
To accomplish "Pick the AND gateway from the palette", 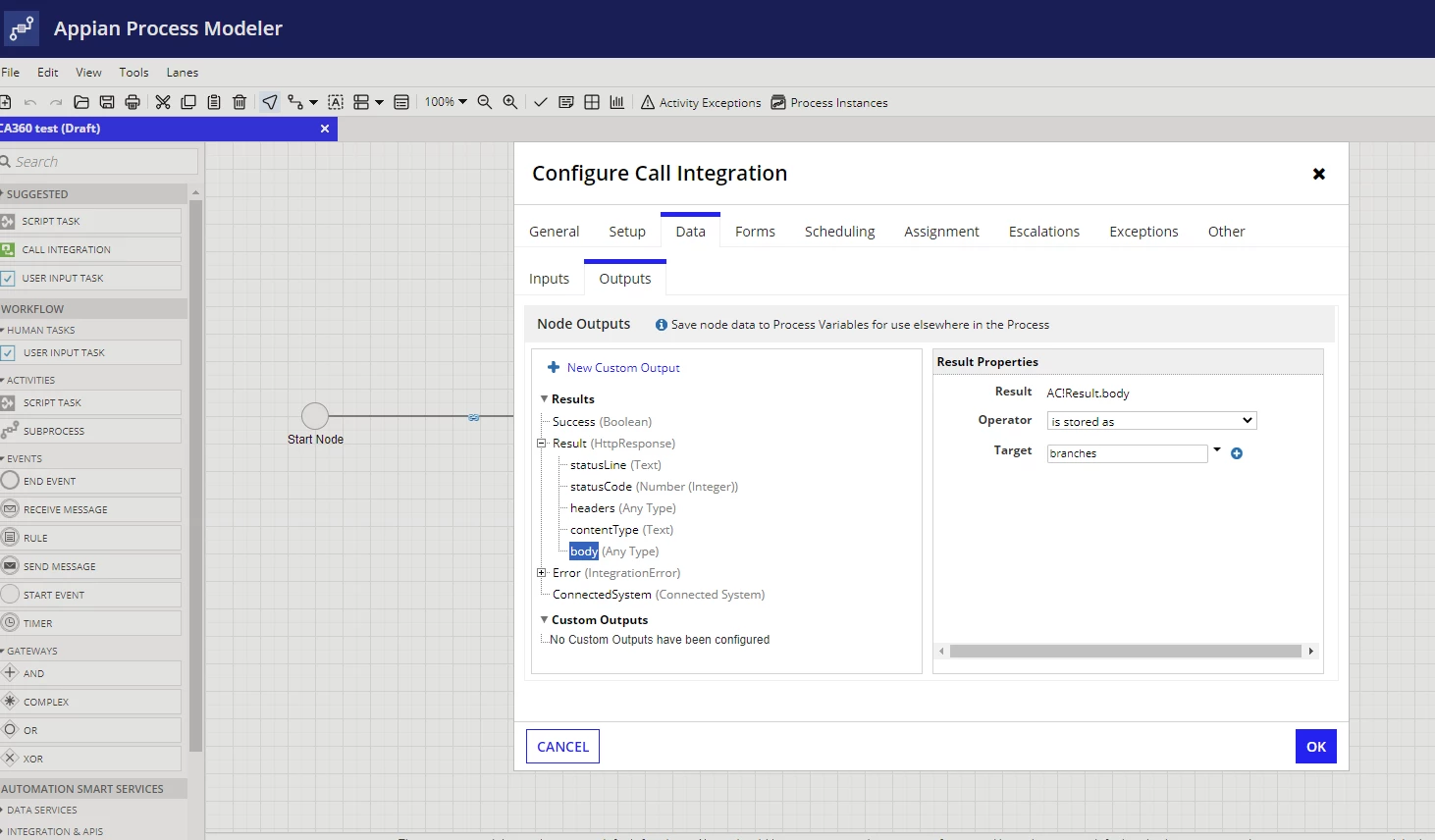I will (x=90, y=673).
